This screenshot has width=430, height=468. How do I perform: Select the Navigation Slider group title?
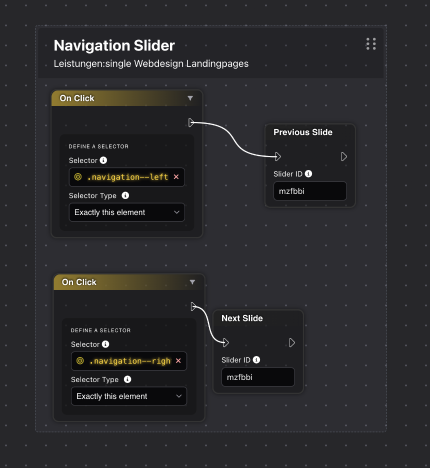[x=114, y=46]
